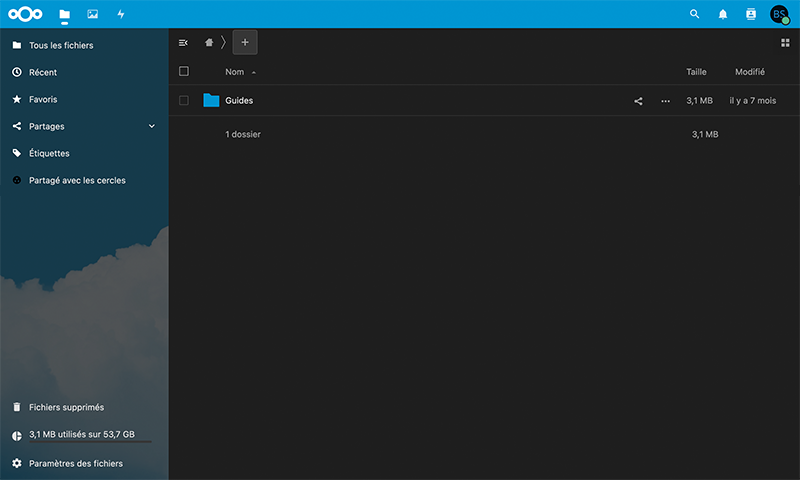Click the clock icon beside Récent
Image resolution: width=800 pixels, height=480 pixels.
pos(17,72)
